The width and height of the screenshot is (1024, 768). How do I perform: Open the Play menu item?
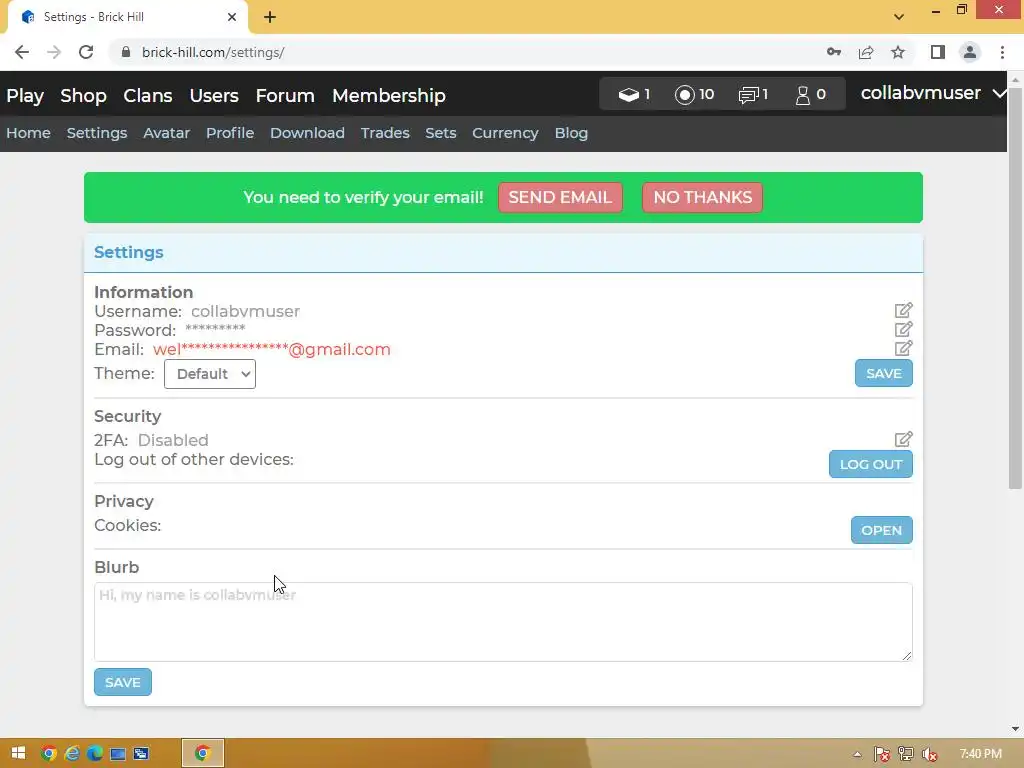tap(25, 95)
